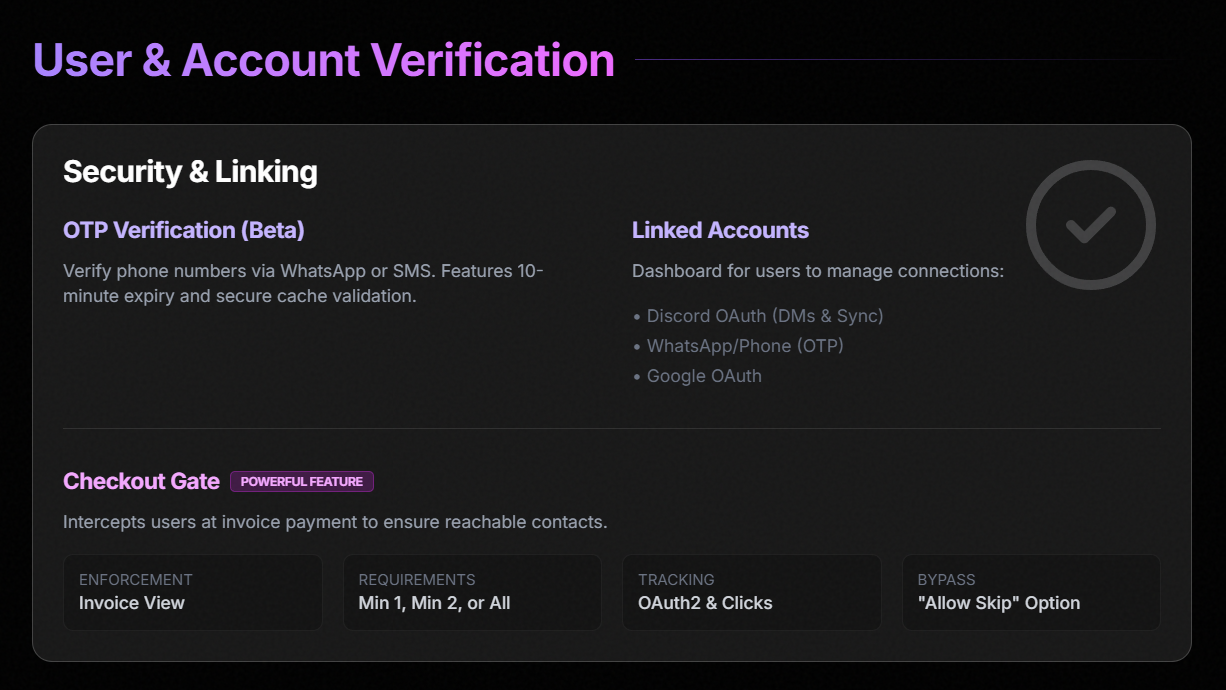The height and width of the screenshot is (690, 1226).
Task: Click the large checkmark circle icon
Action: coord(1090,225)
